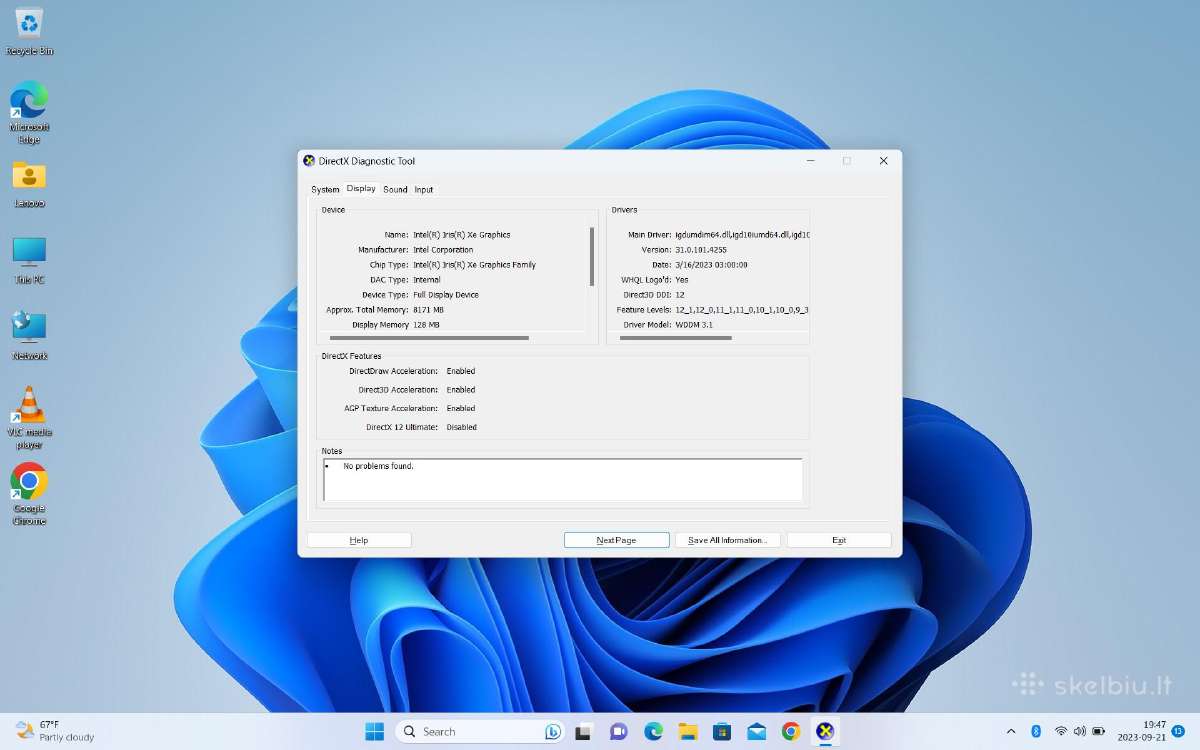Click DirectX 12 Ultimate 'Disabled' value
Screen dimensions: 1200x750
pos(462,427)
